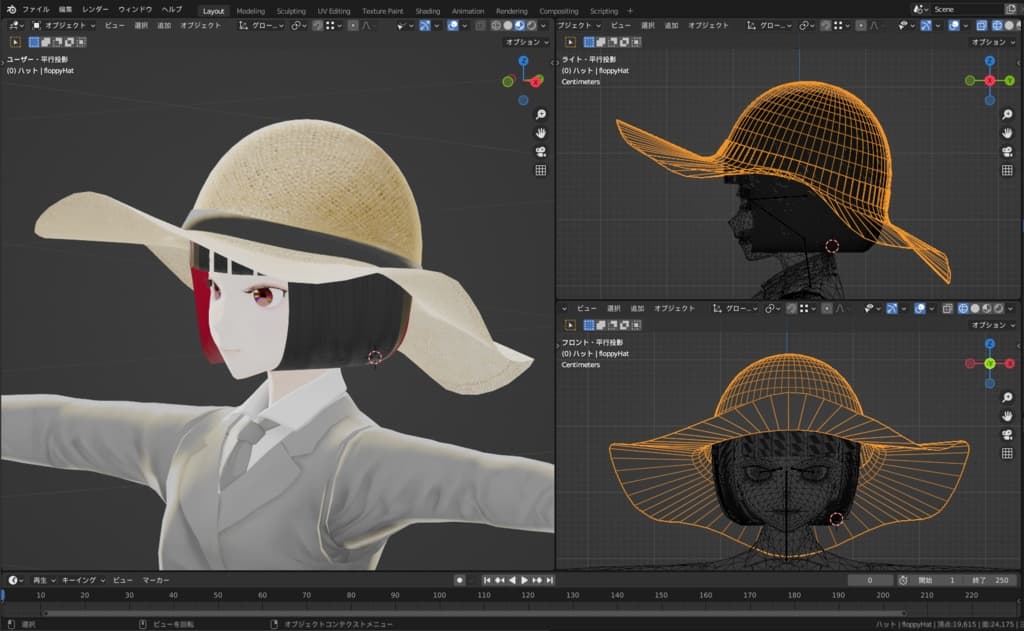The image size is (1024, 631).
Task: Toggle camera view icon in top-right viewport
Action: point(1008,151)
